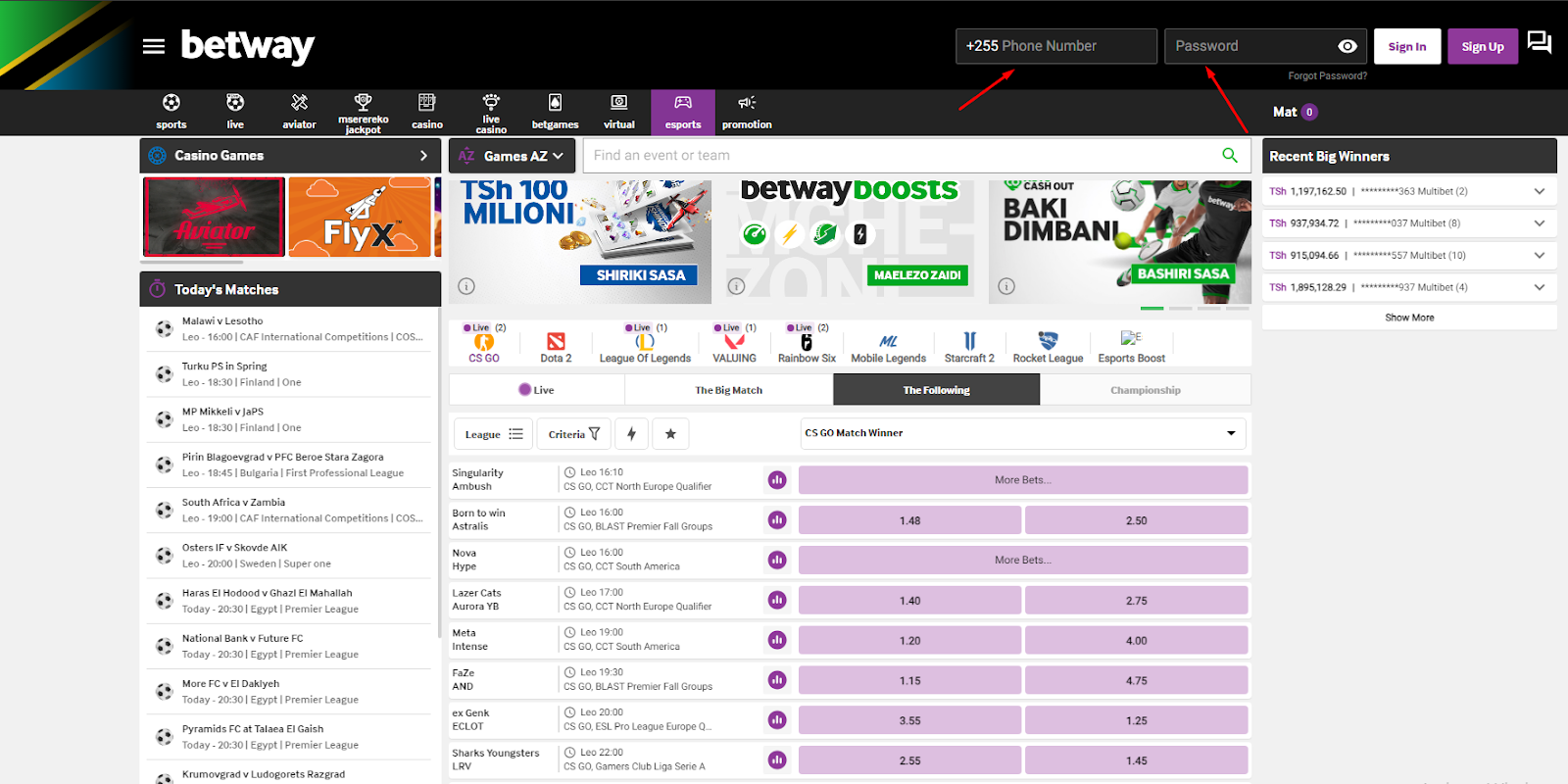The height and width of the screenshot is (784, 1568).
Task: Switch to The Big Match tab
Action: coord(729,390)
